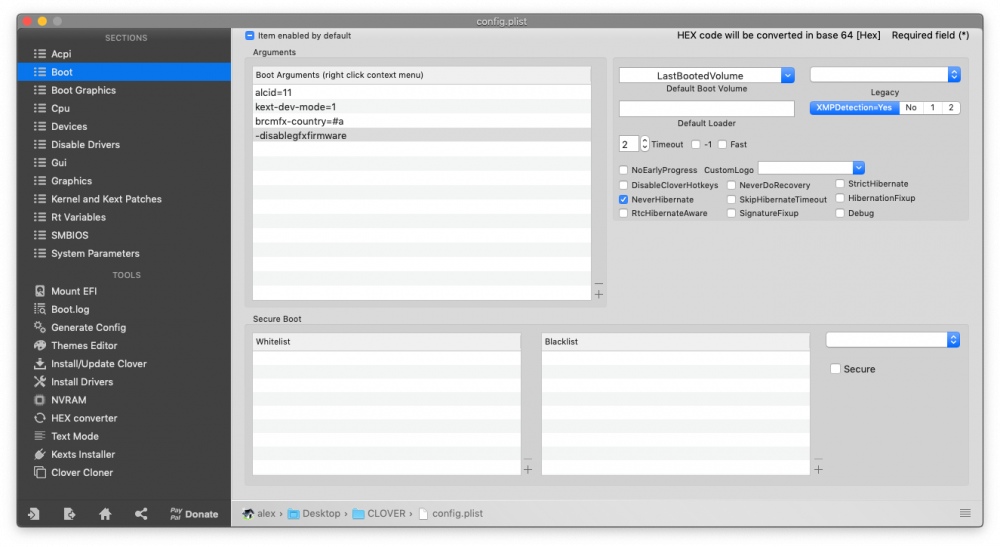Screen dimensions: 1000x547
Task: Open Themes Editor palette icon
Action: coord(40,346)
